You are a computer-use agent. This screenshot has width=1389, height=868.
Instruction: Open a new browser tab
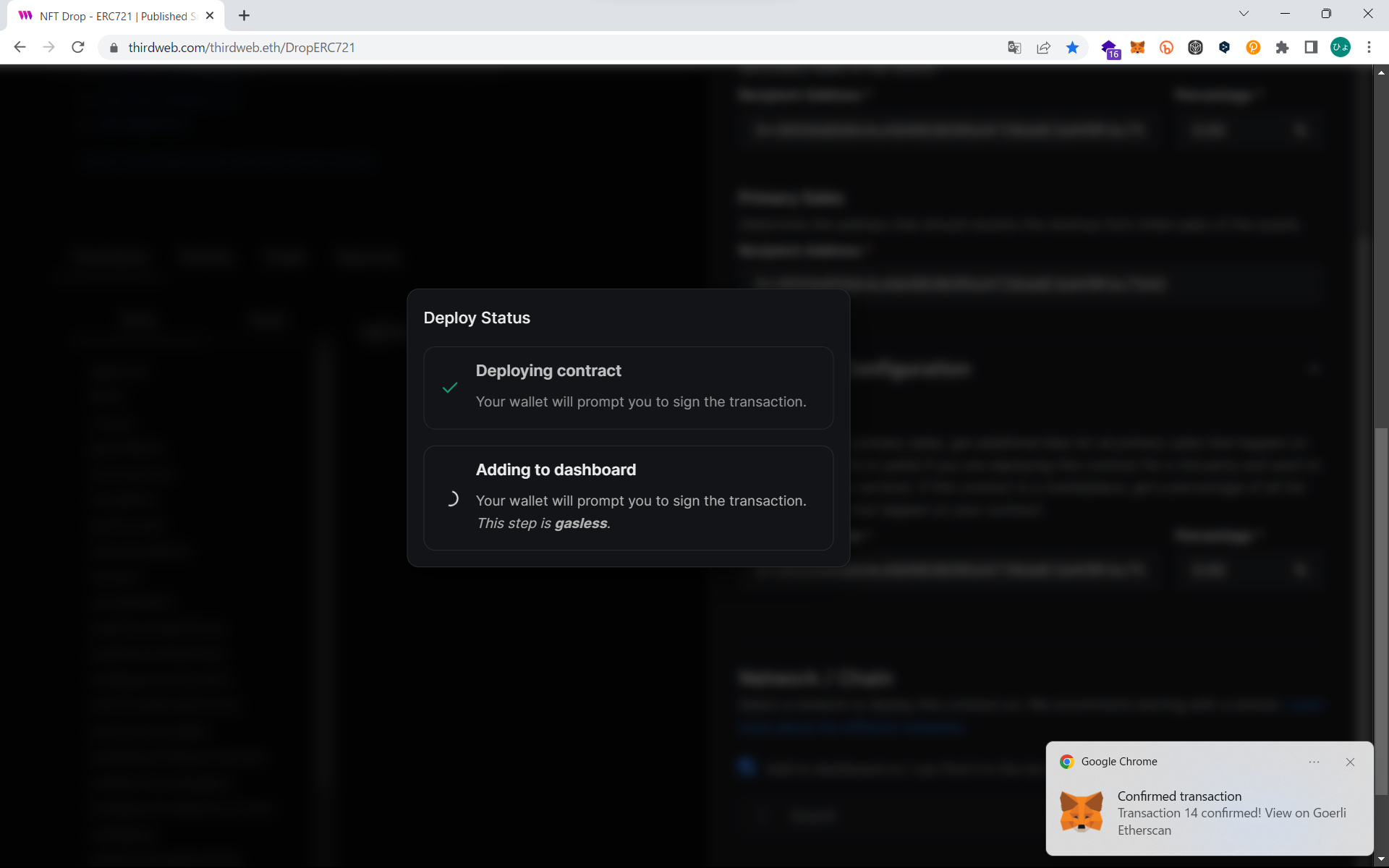coord(244,16)
